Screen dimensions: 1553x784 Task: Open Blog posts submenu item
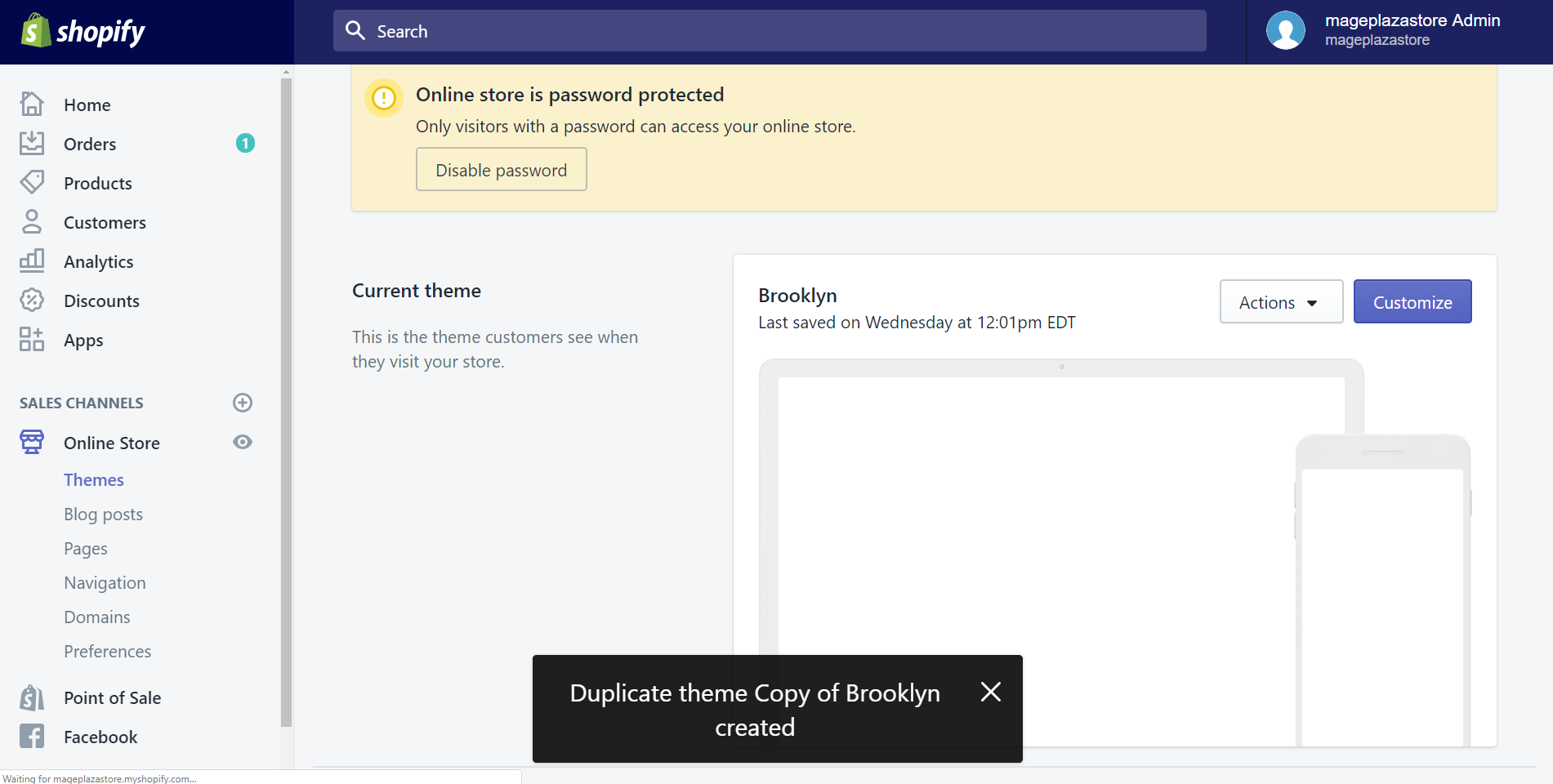click(x=103, y=514)
